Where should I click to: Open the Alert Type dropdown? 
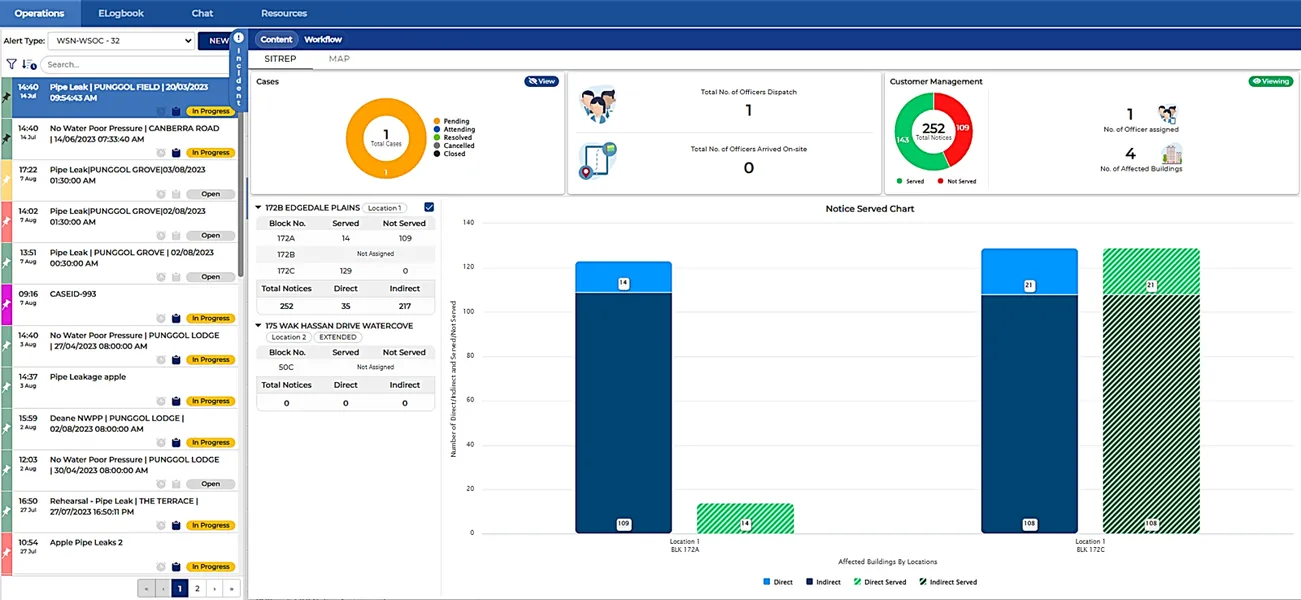click(x=120, y=41)
